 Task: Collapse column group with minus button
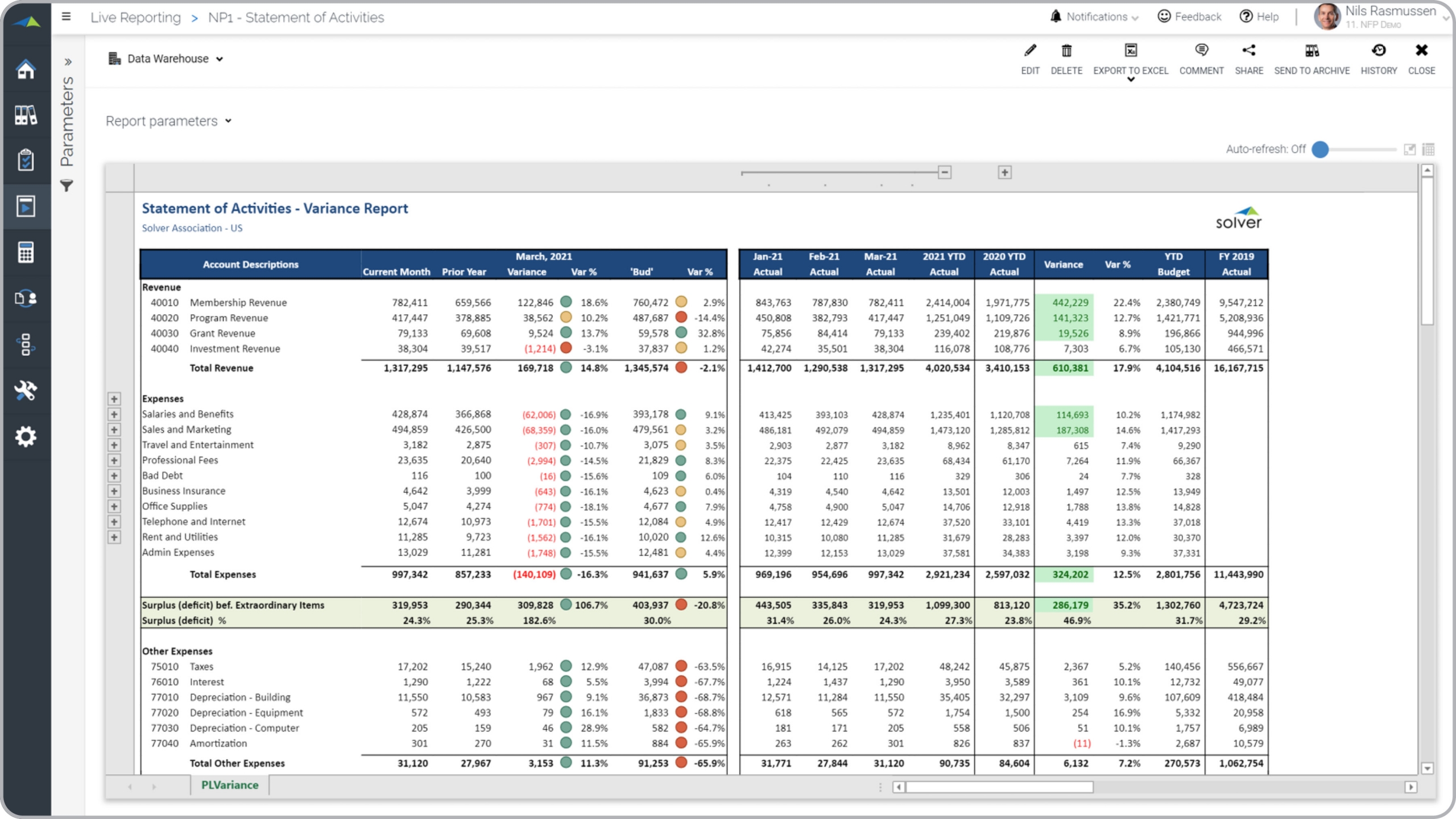pos(945,172)
